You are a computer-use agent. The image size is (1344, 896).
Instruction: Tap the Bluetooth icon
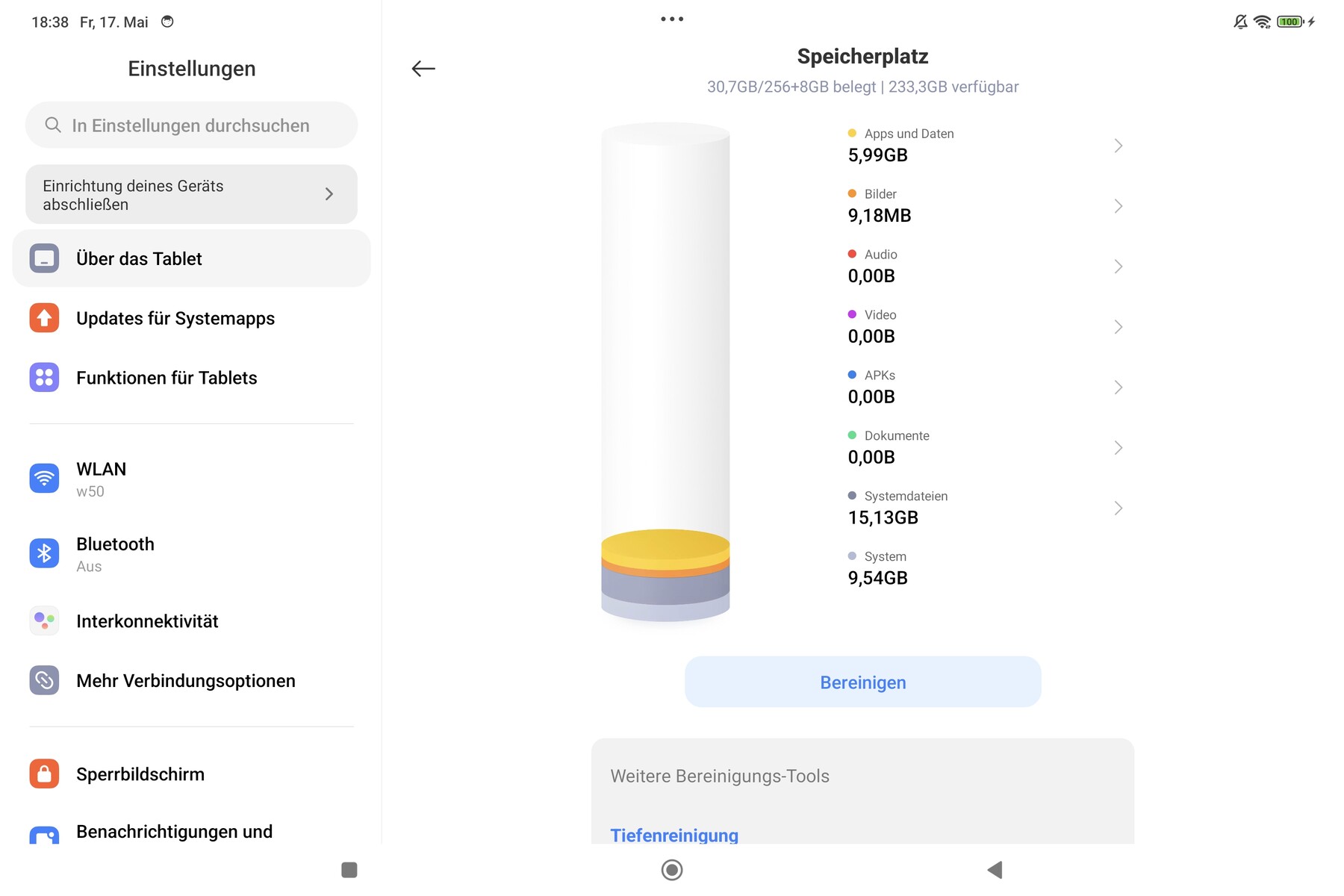pos(44,553)
